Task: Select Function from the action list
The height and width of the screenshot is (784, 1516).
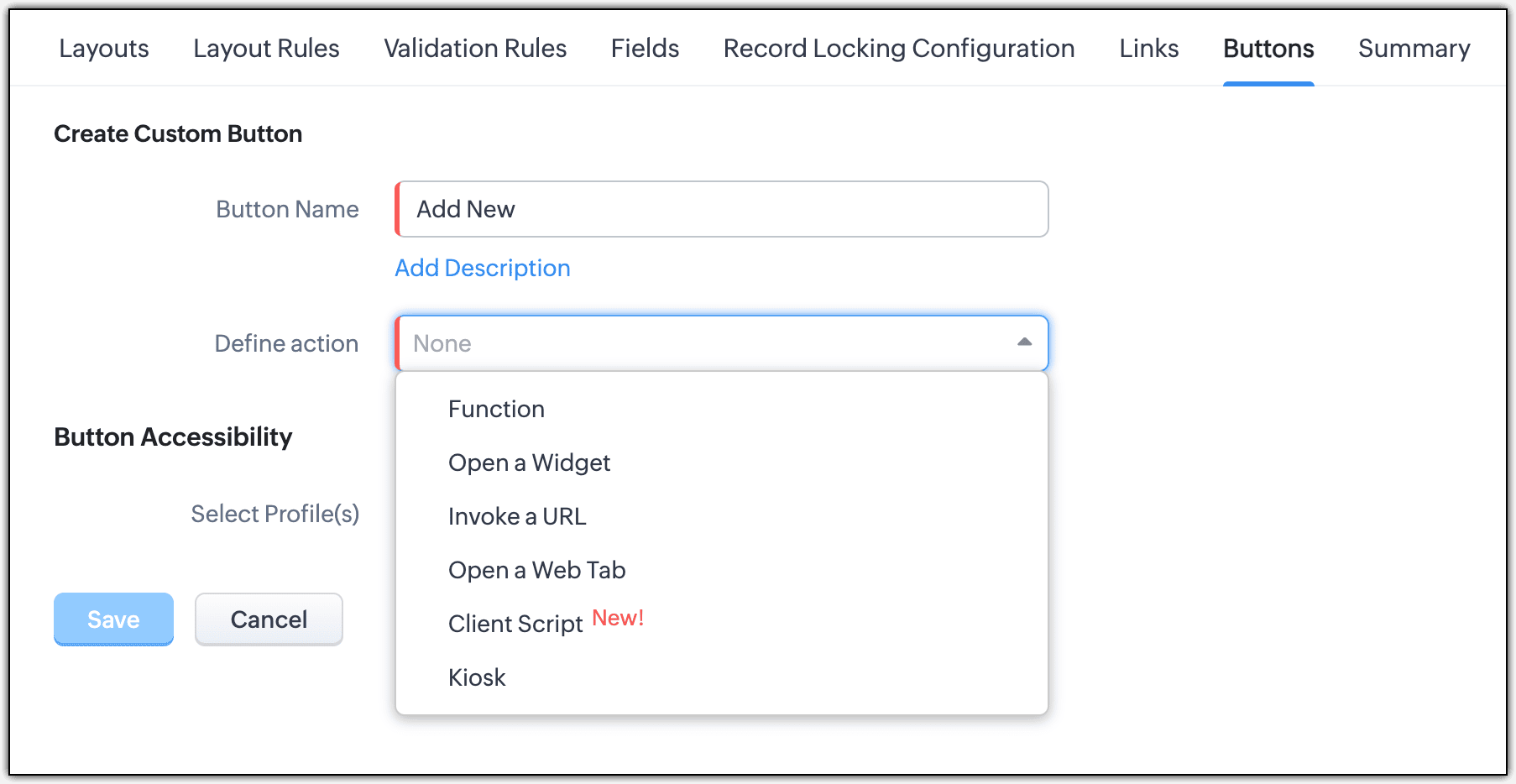Action: click(x=496, y=409)
